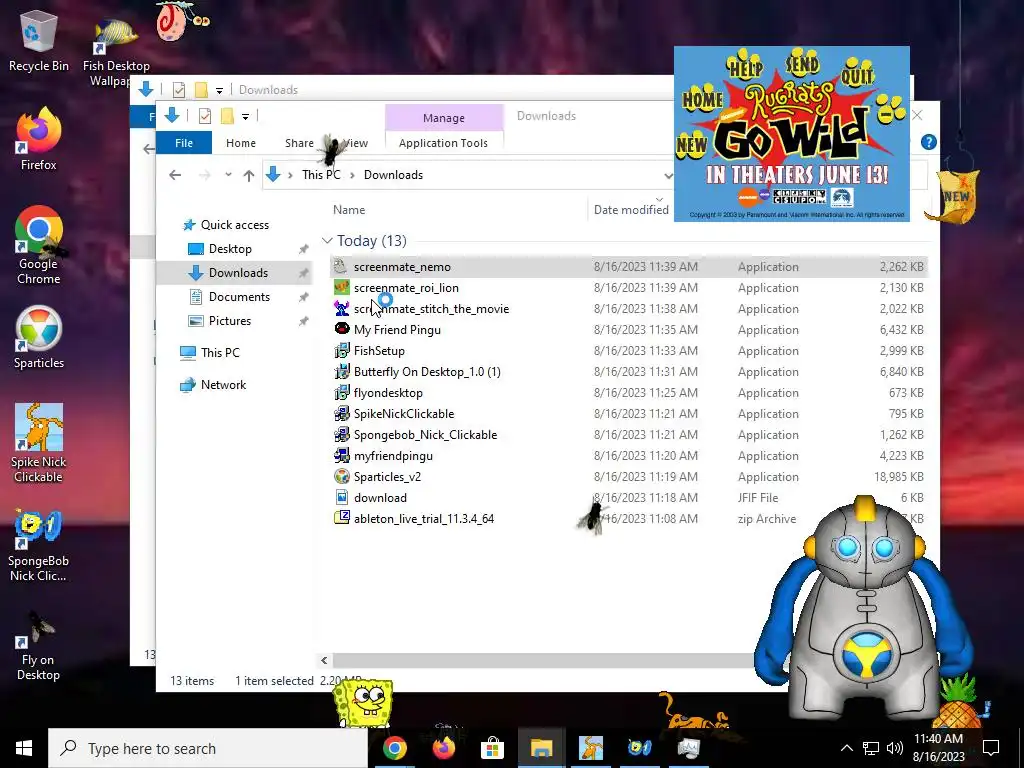This screenshot has height=768, width=1024.
Task: Open the Application Tools tab
Action: [x=443, y=143]
